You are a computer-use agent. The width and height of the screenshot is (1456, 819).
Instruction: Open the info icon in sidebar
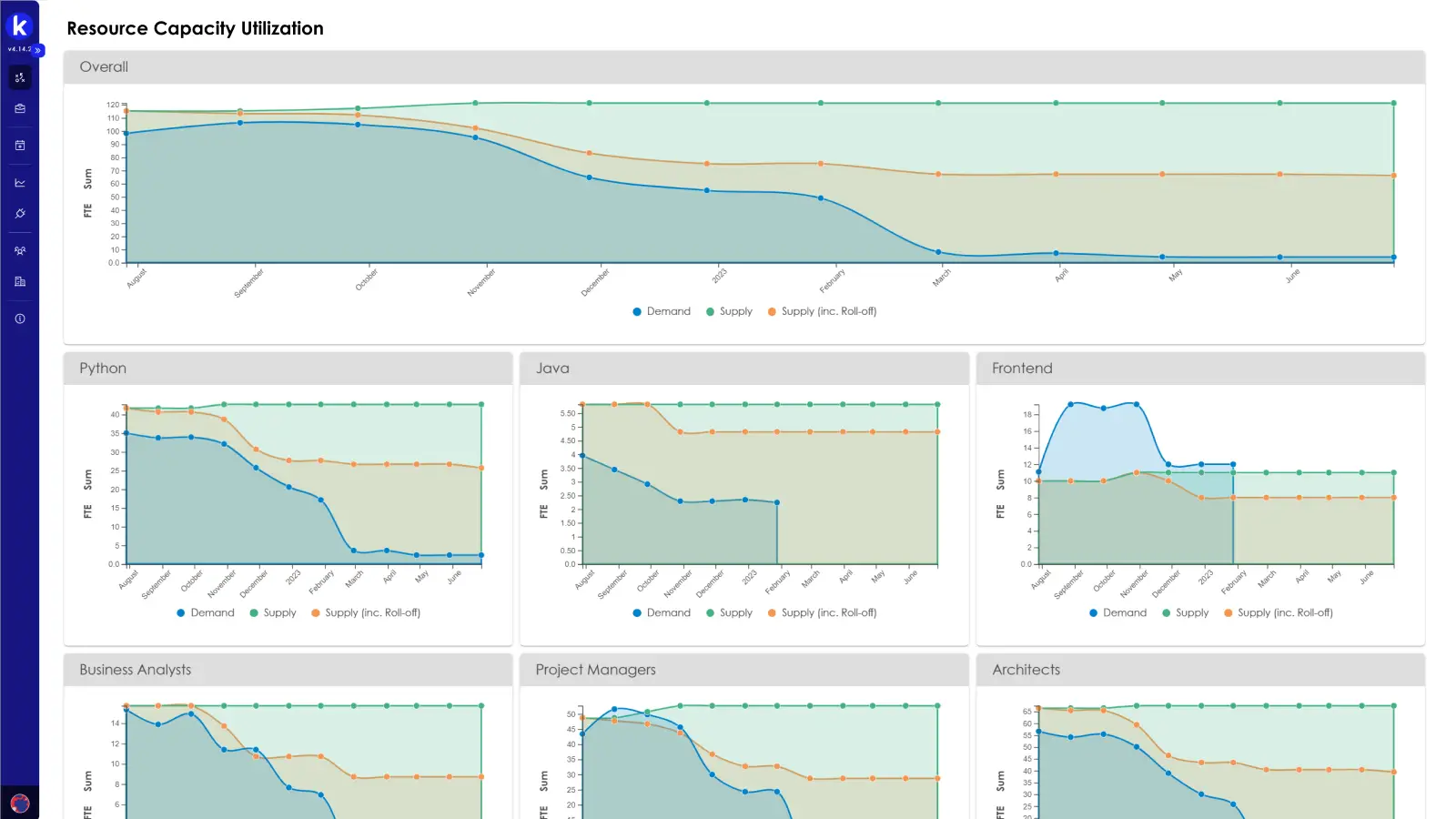pyautogui.click(x=20, y=318)
